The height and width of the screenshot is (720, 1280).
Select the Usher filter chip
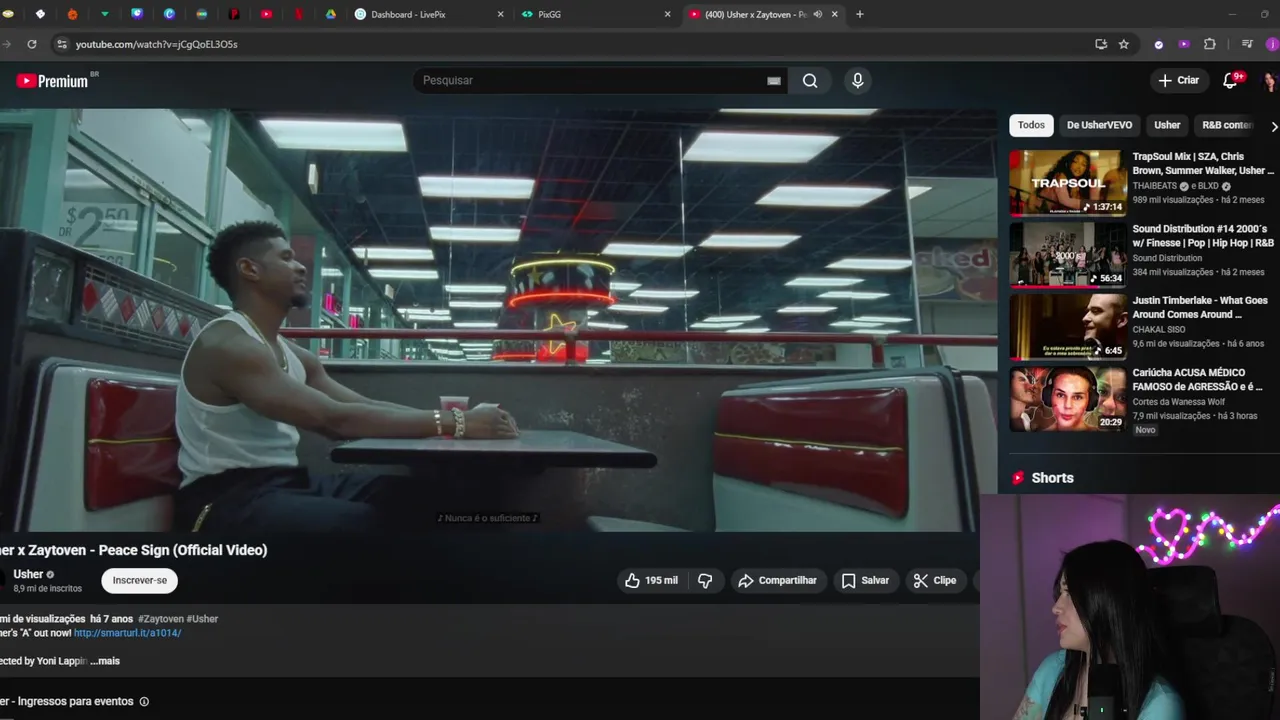point(1167,125)
